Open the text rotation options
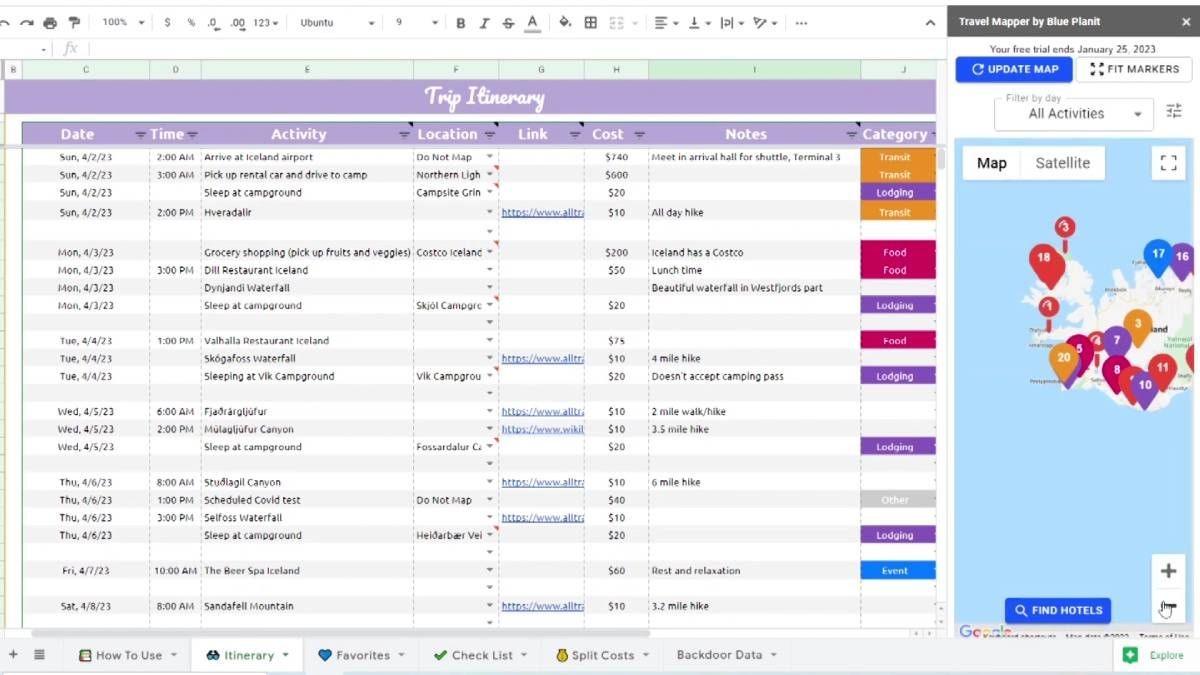 point(765,22)
